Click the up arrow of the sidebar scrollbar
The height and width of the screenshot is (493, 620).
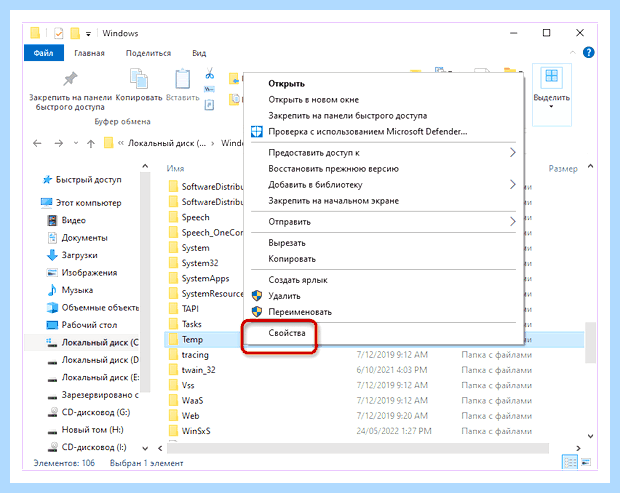pyautogui.click(x=145, y=166)
